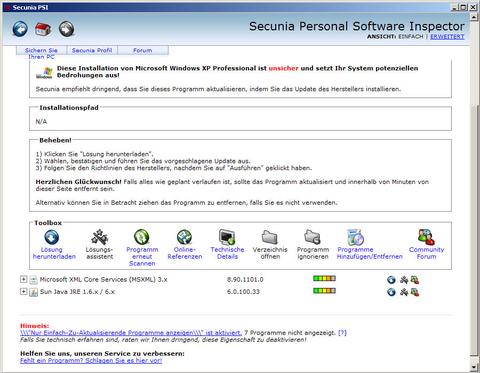480x373 pixels.
Task: Expand the Microsoft XML Core Services row
Action: tap(23, 279)
